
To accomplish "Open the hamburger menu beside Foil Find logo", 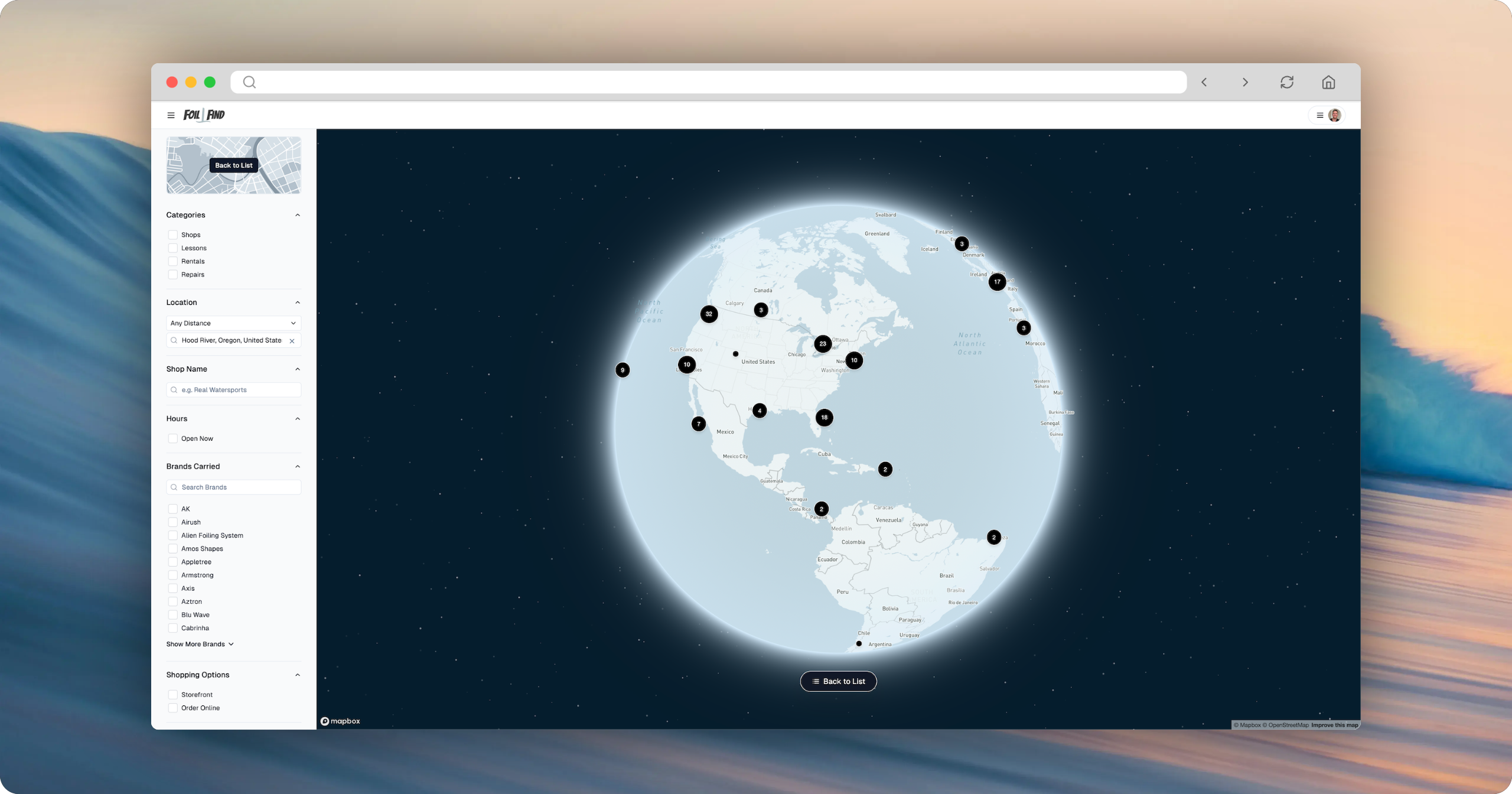I will point(171,115).
